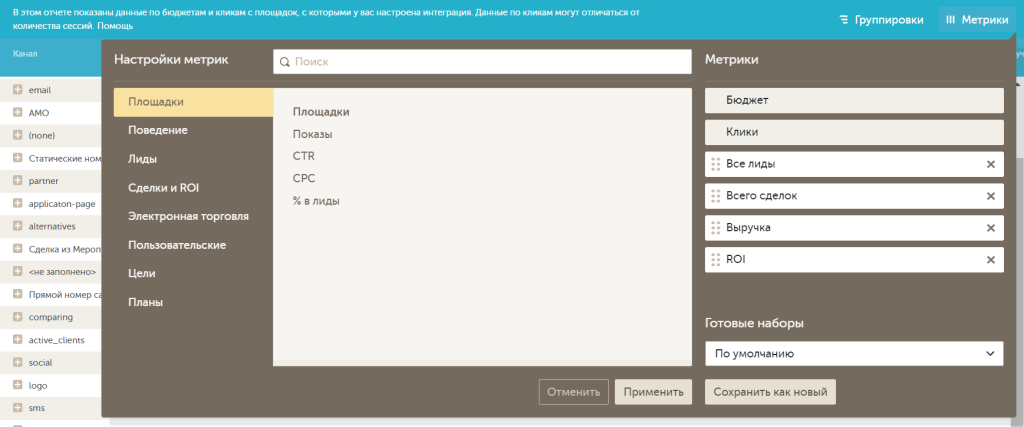Expand the social channel row
Image resolution: width=1024 pixels, height=427 pixels.
17,363
